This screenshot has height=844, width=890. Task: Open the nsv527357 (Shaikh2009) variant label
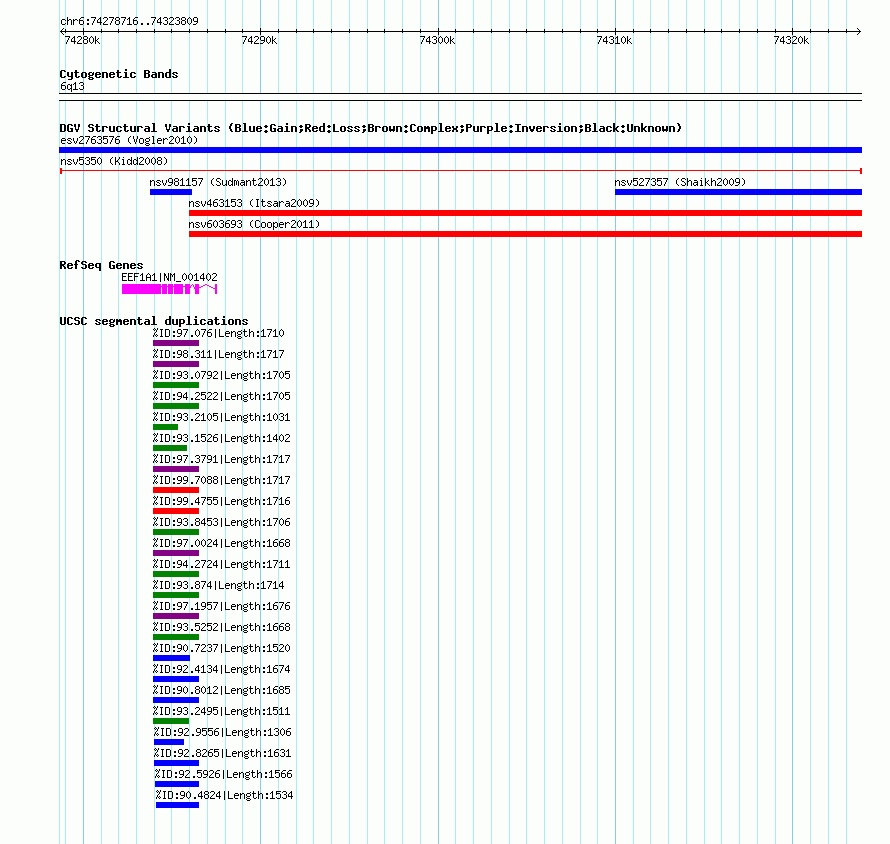pyautogui.click(x=680, y=182)
